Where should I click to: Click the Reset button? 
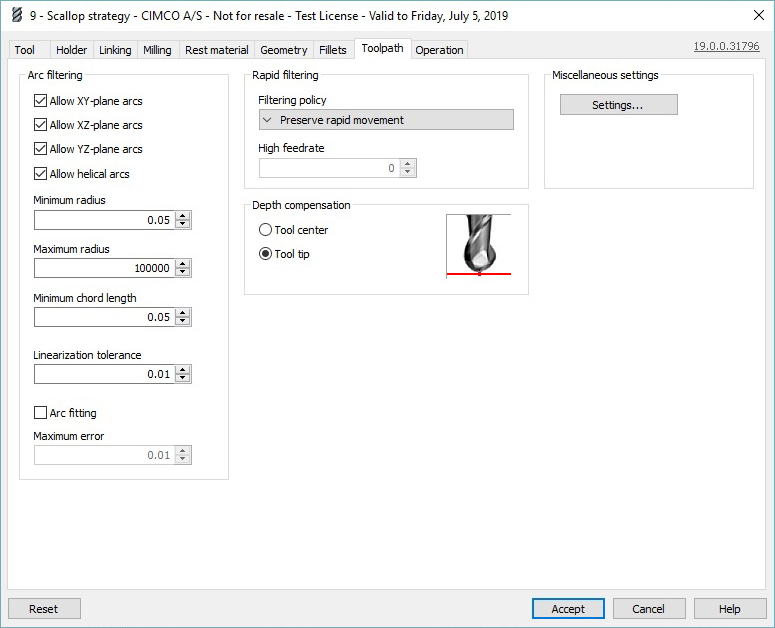(44, 609)
